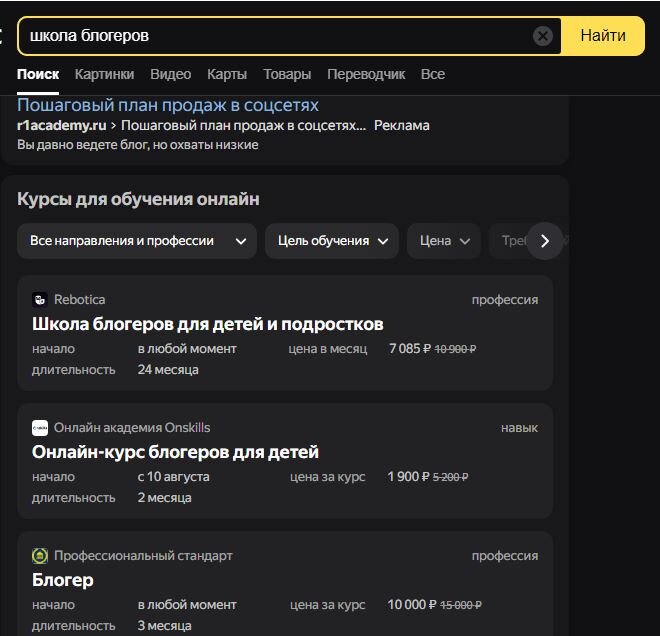The height and width of the screenshot is (636, 660).
Task: Open the Блогер course listing
Action: pyautogui.click(x=63, y=580)
